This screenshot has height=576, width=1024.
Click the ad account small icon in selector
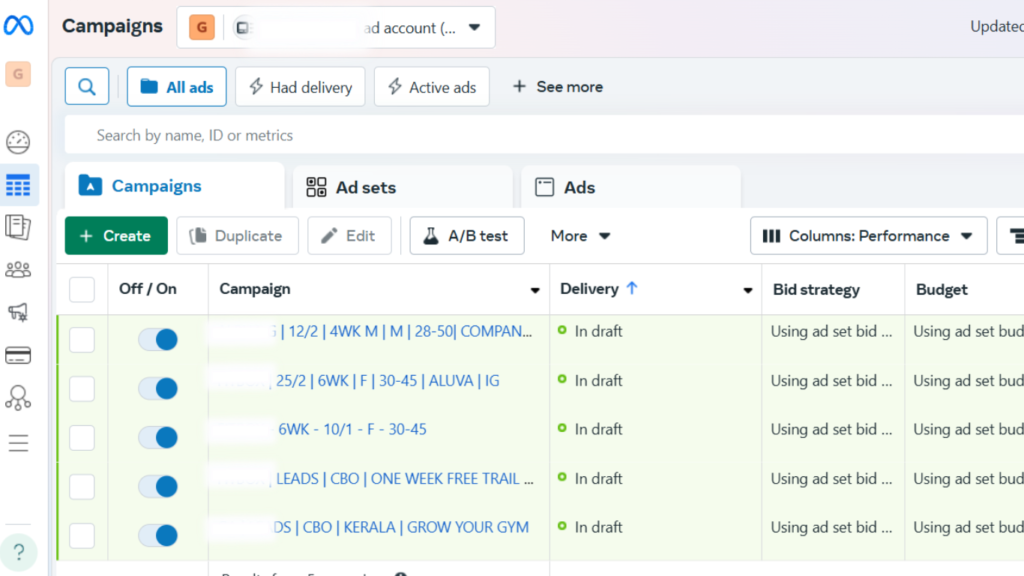click(243, 27)
